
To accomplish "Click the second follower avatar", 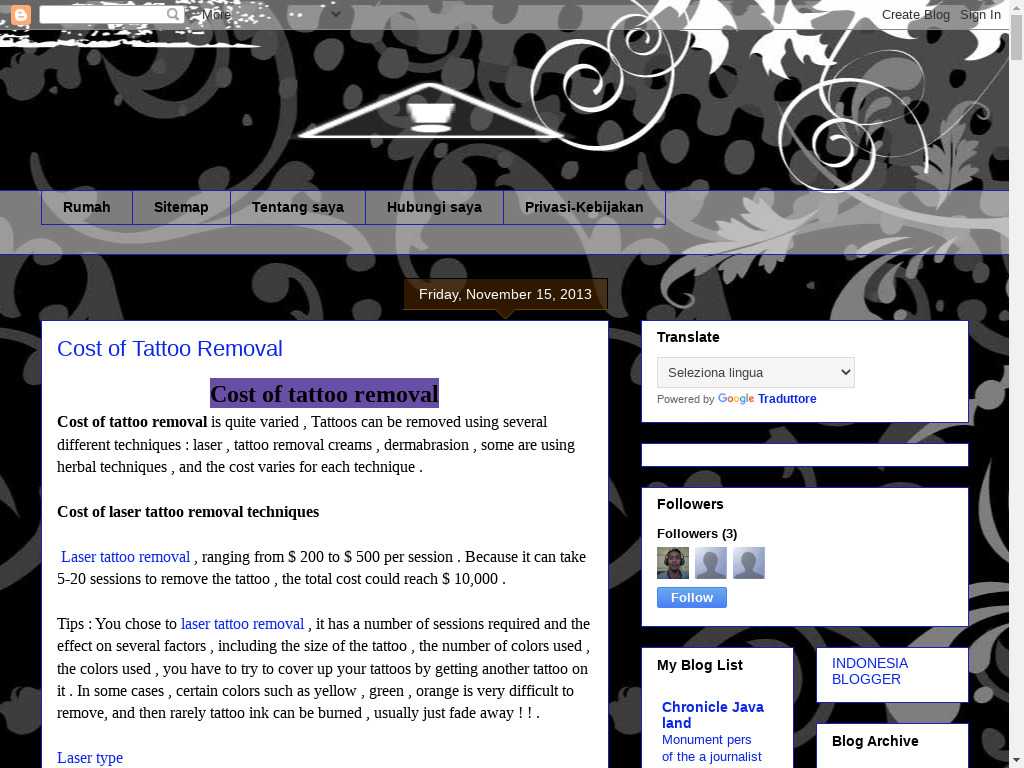I will [711, 563].
